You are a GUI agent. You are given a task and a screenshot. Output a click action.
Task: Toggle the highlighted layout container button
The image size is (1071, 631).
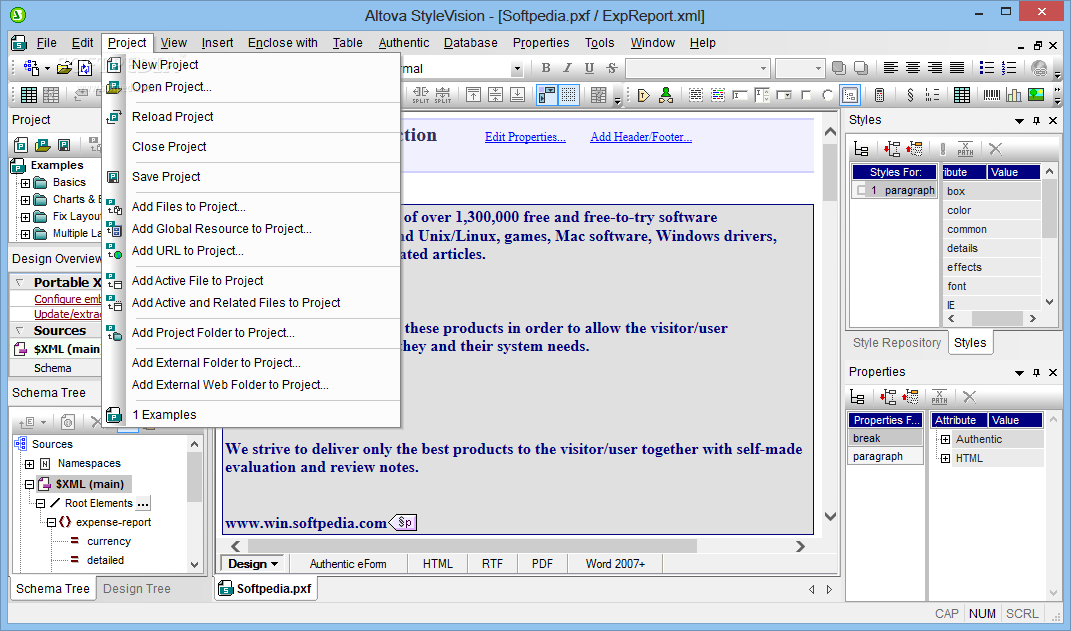pos(850,95)
